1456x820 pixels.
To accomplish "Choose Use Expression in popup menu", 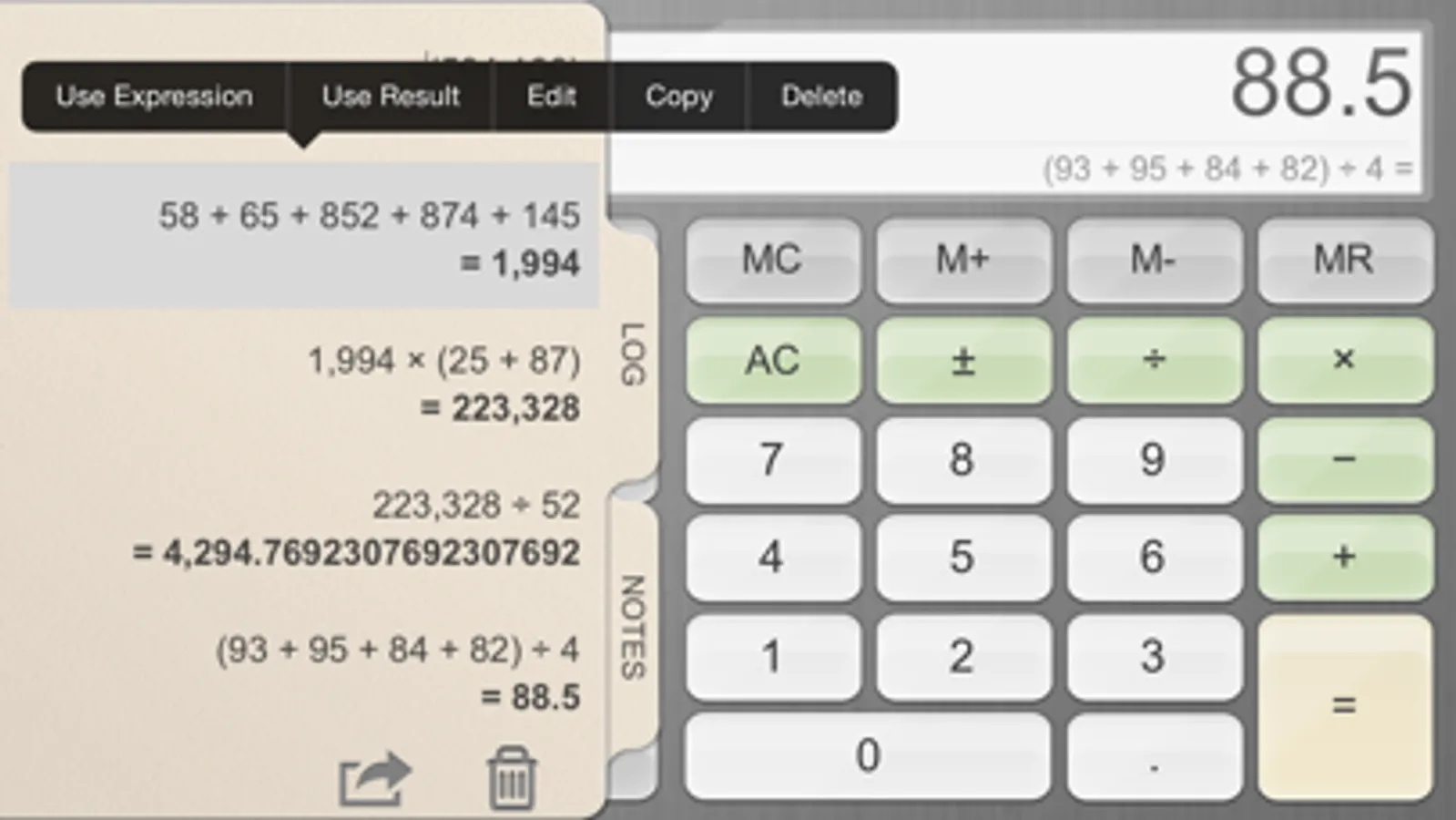I will [x=154, y=97].
